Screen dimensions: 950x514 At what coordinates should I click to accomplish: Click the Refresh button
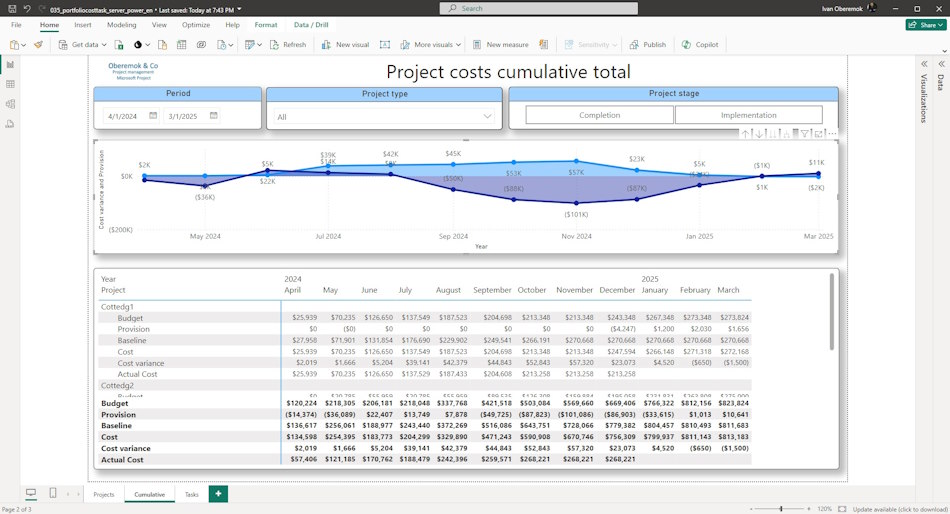[x=288, y=45]
